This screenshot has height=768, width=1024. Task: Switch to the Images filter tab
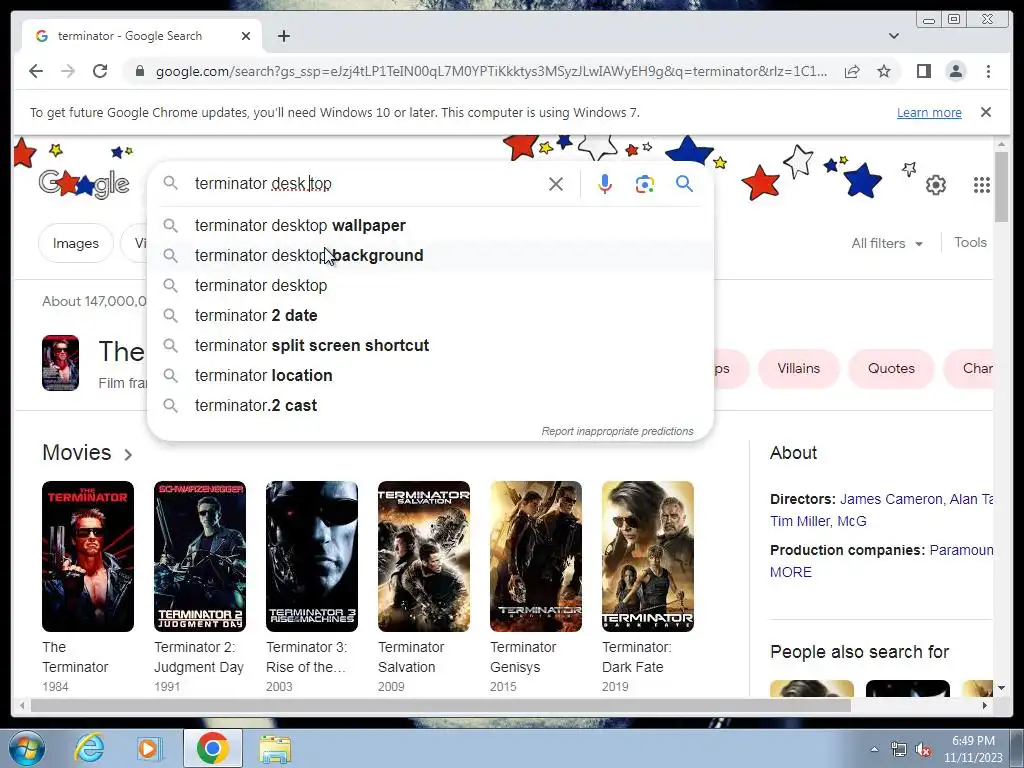point(76,243)
